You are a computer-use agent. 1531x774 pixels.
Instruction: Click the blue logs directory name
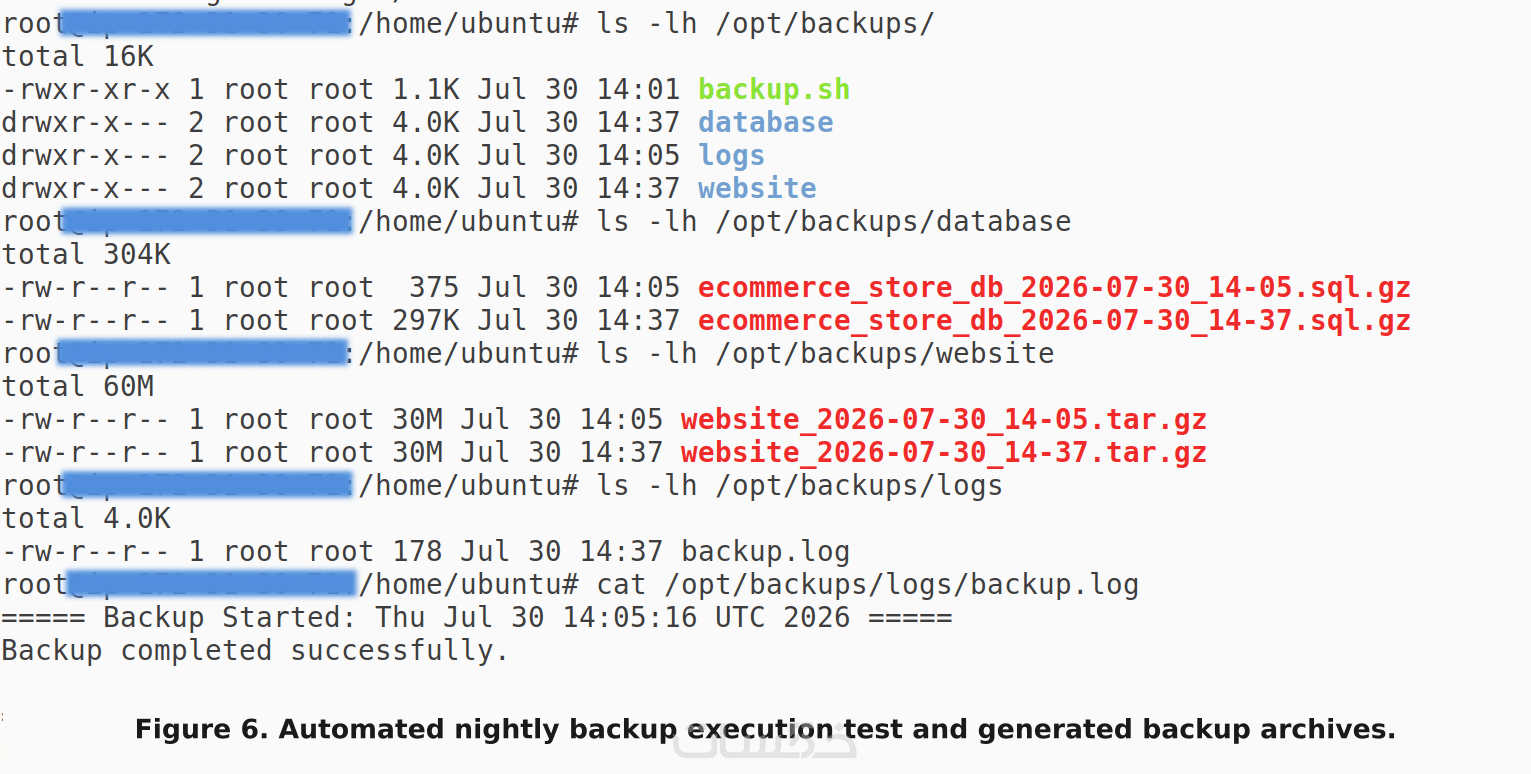[731, 156]
